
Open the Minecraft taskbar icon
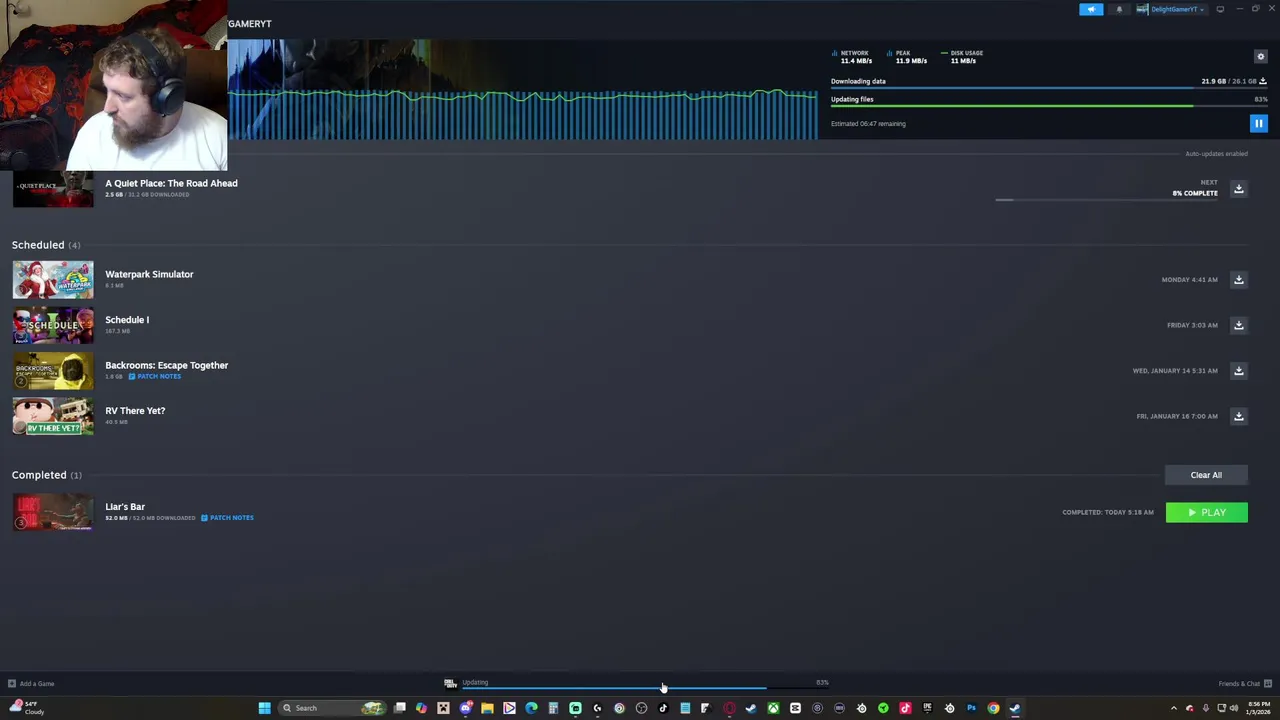[x=443, y=708]
